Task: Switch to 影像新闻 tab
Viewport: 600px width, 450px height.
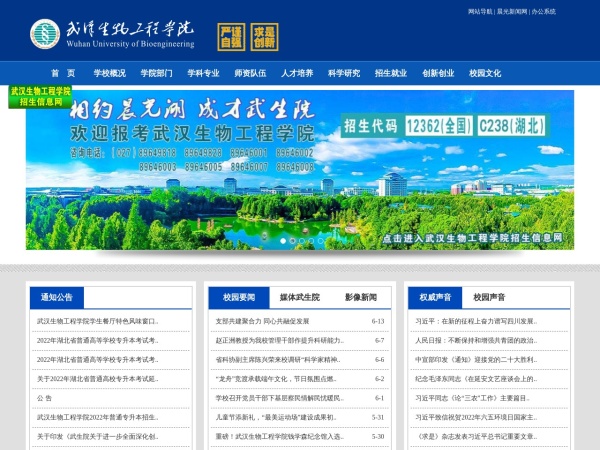Action: [x=361, y=297]
